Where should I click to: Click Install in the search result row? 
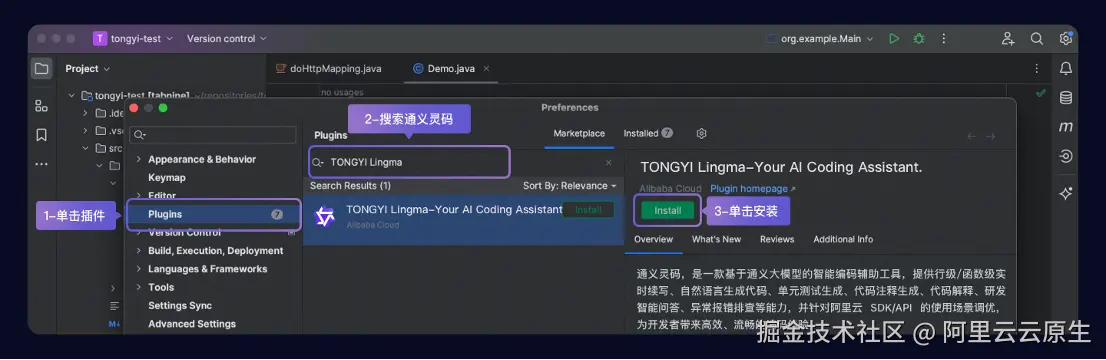tap(588, 210)
